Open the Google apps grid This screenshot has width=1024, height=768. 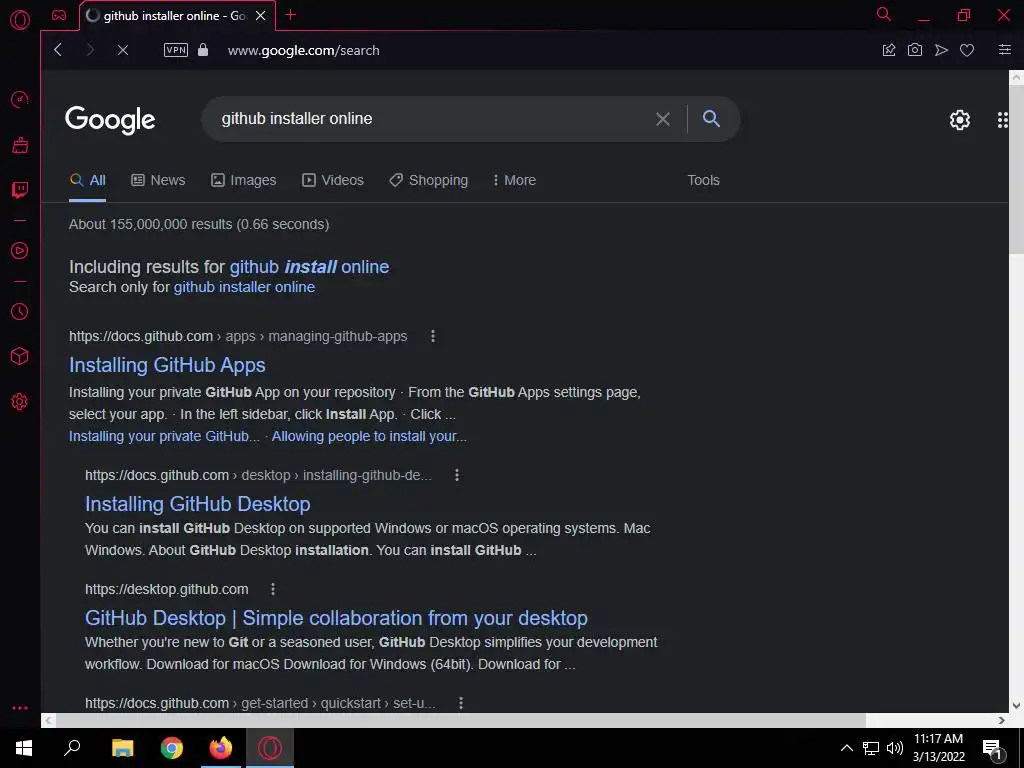[x=1003, y=120]
